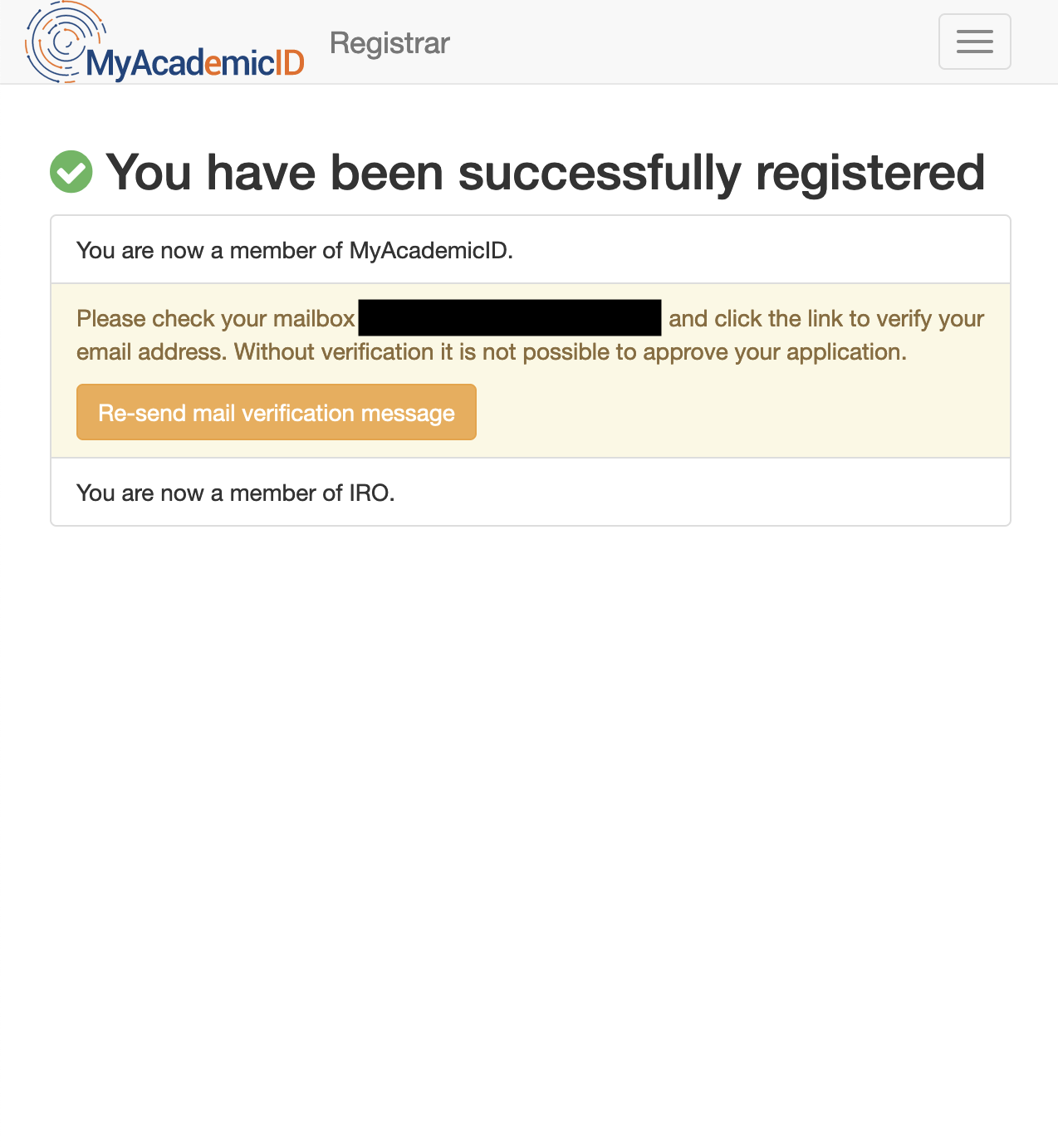Click the MyAcademicID logo wordmark
The image size is (1058, 1148).
coord(194,63)
